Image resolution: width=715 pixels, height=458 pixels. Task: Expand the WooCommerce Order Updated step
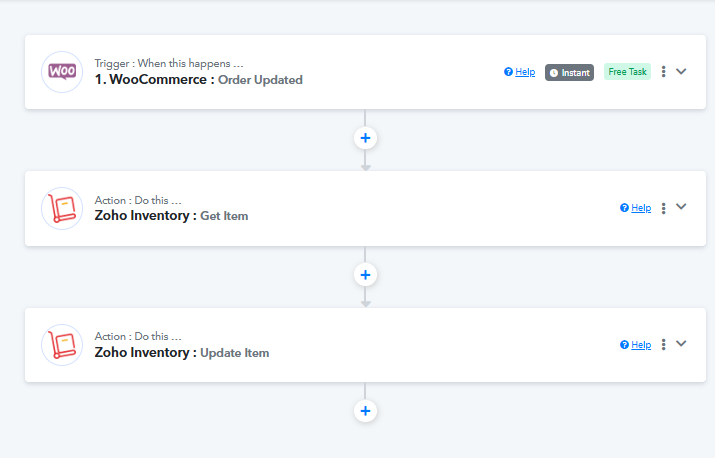[681, 71]
